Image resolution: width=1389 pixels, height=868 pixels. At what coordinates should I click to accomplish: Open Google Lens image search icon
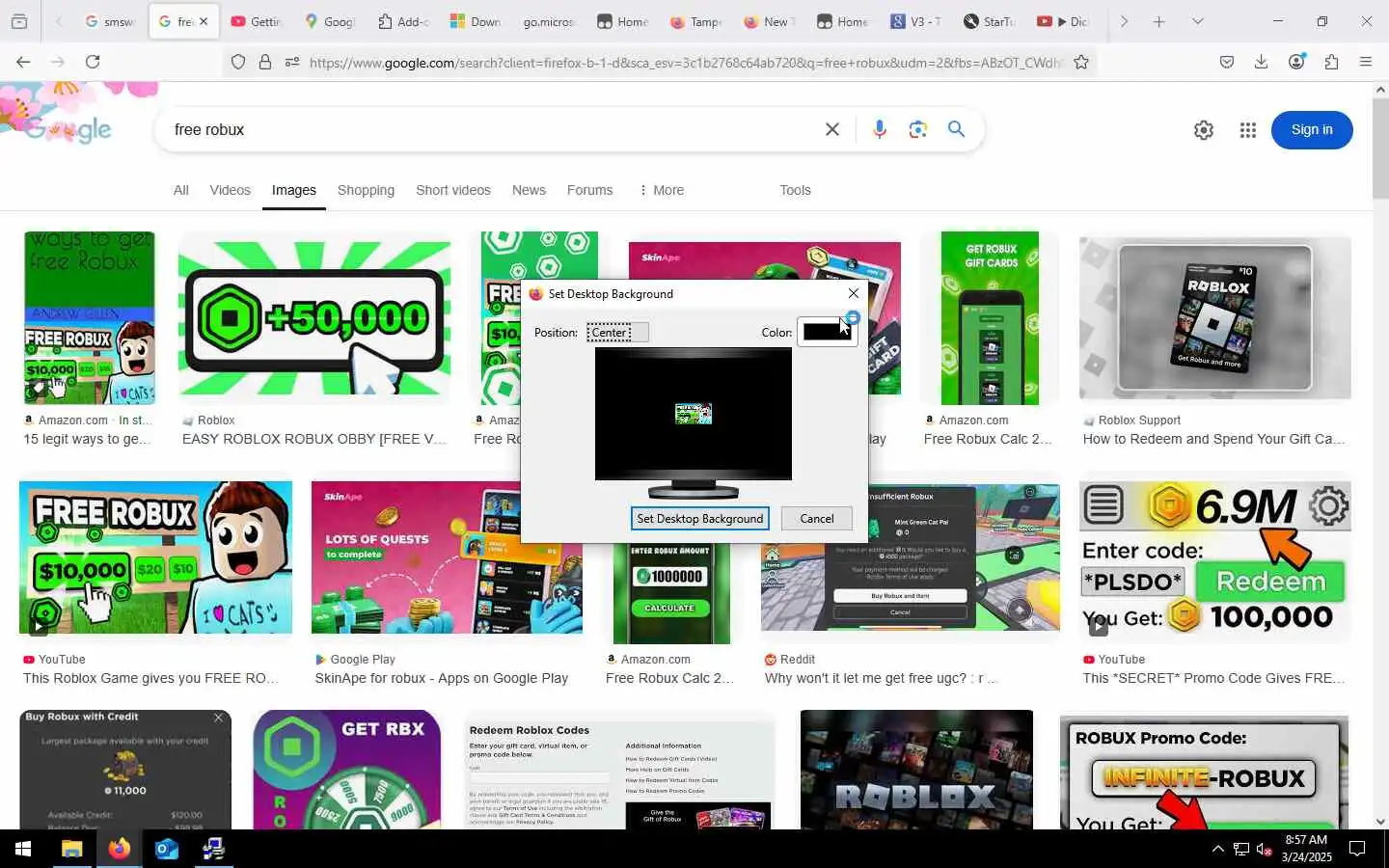pos(917,129)
